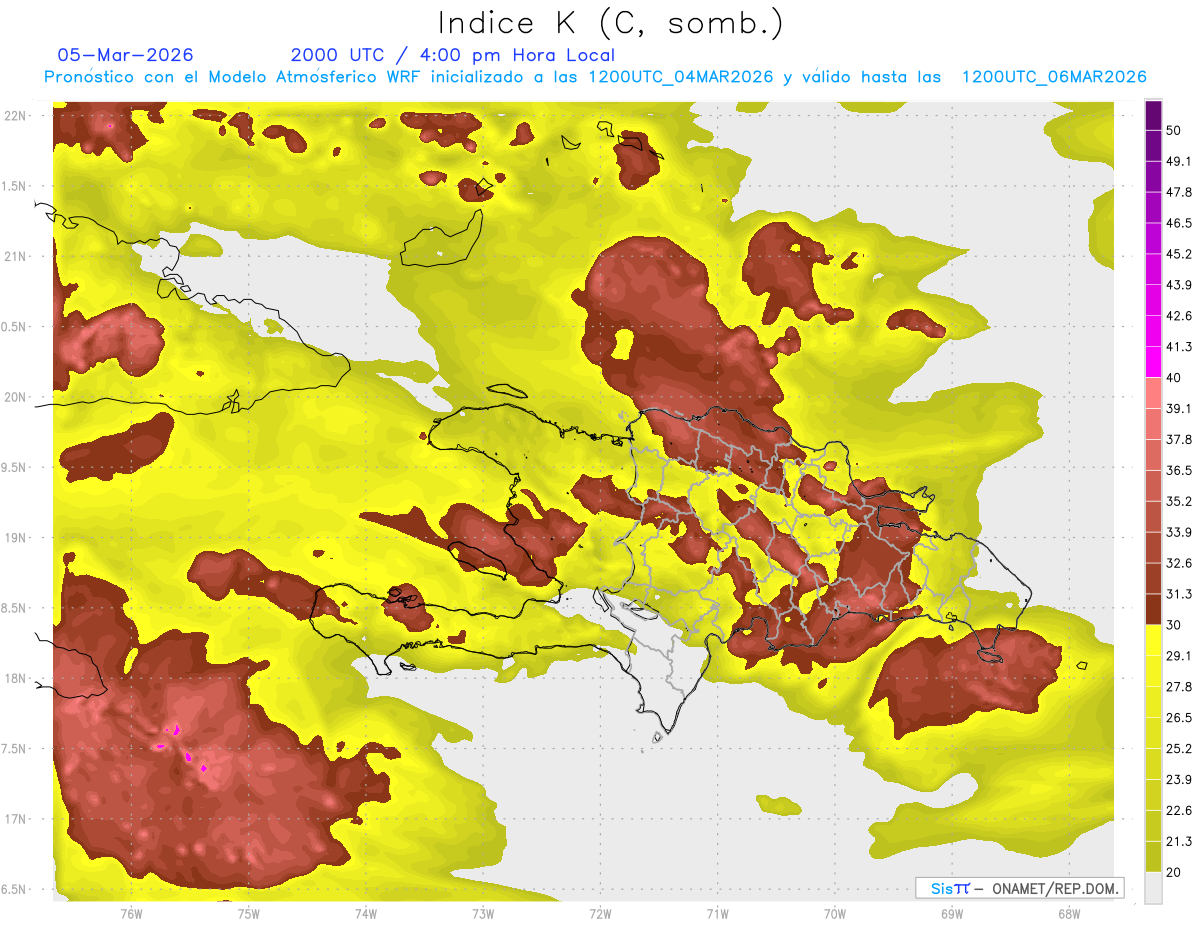Click the "74W" longitude axis label

[365, 913]
